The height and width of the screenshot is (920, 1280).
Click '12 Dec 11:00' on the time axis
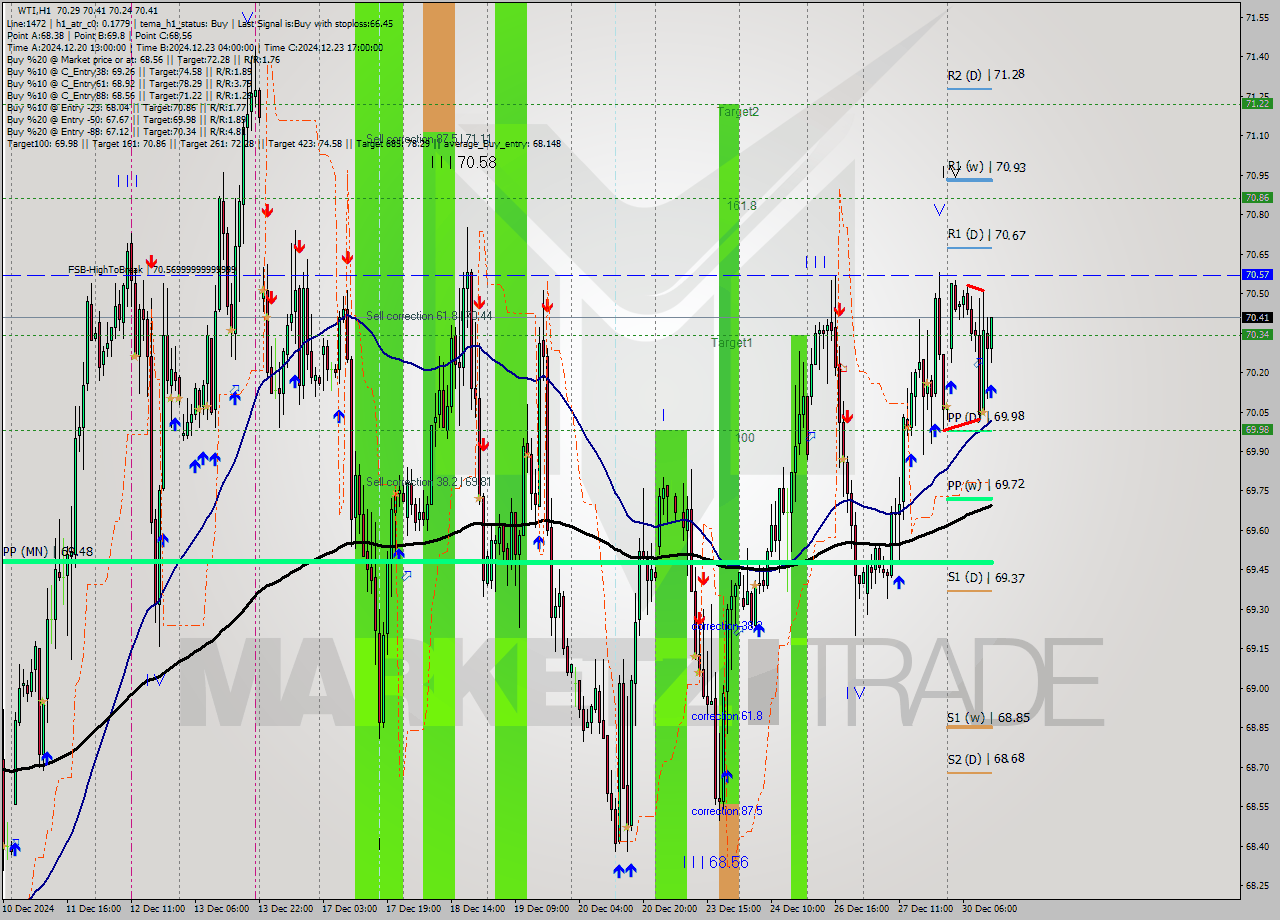(x=160, y=909)
